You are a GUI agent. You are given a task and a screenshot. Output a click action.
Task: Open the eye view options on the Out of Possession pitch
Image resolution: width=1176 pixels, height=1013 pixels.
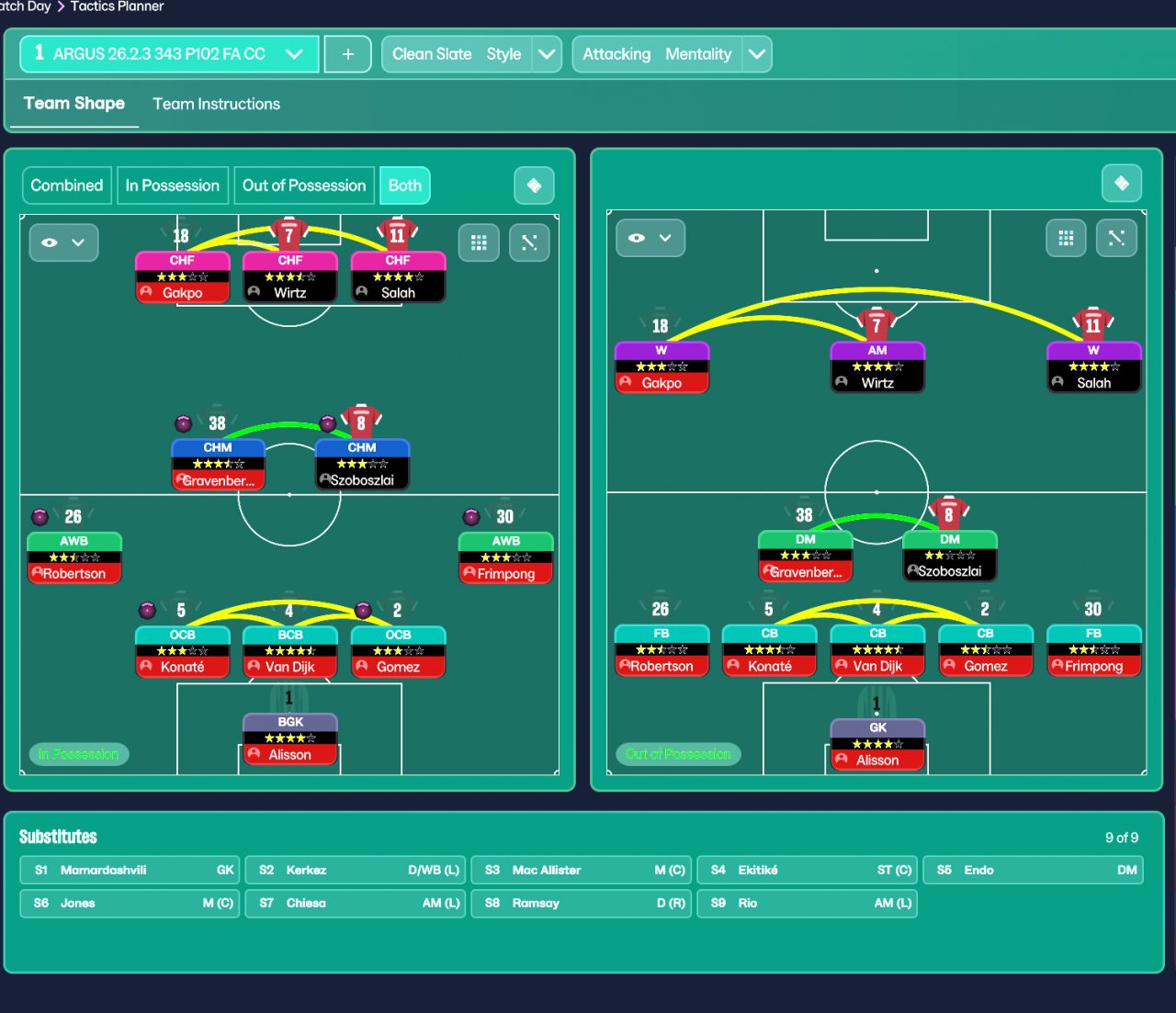(650, 238)
